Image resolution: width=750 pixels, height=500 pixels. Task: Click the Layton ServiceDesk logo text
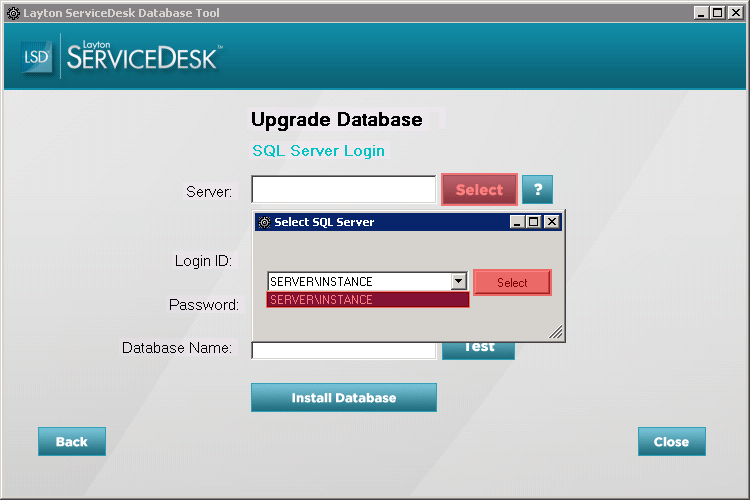point(144,56)
